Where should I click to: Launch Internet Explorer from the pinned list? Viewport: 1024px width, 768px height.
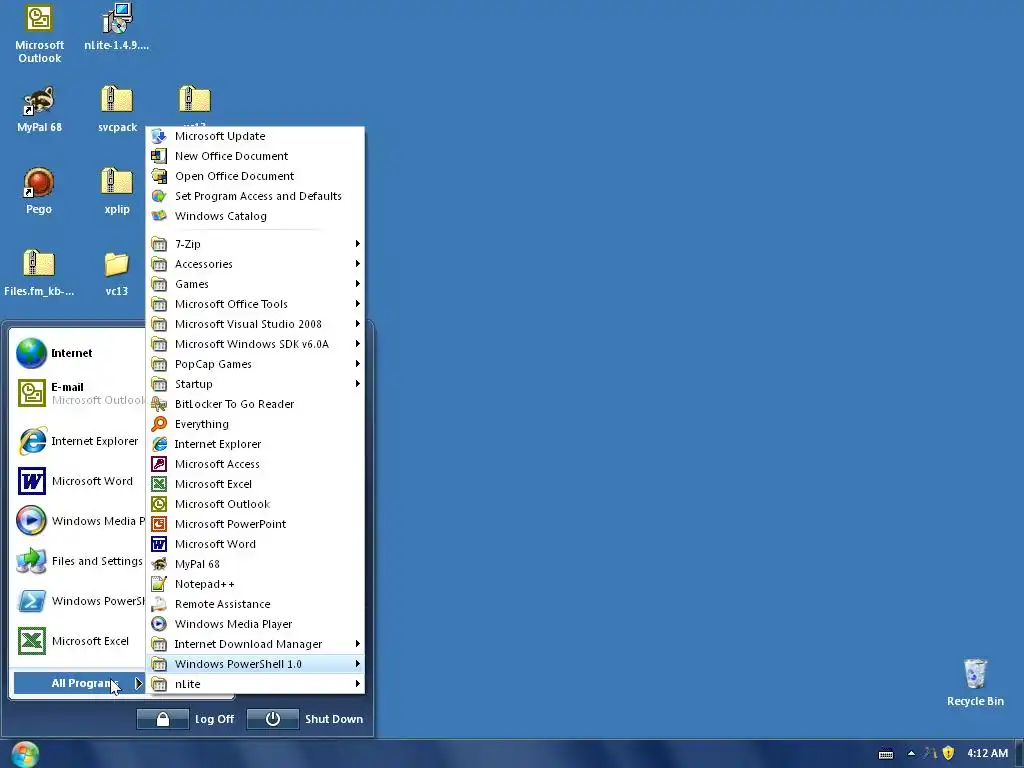point(77,441)
